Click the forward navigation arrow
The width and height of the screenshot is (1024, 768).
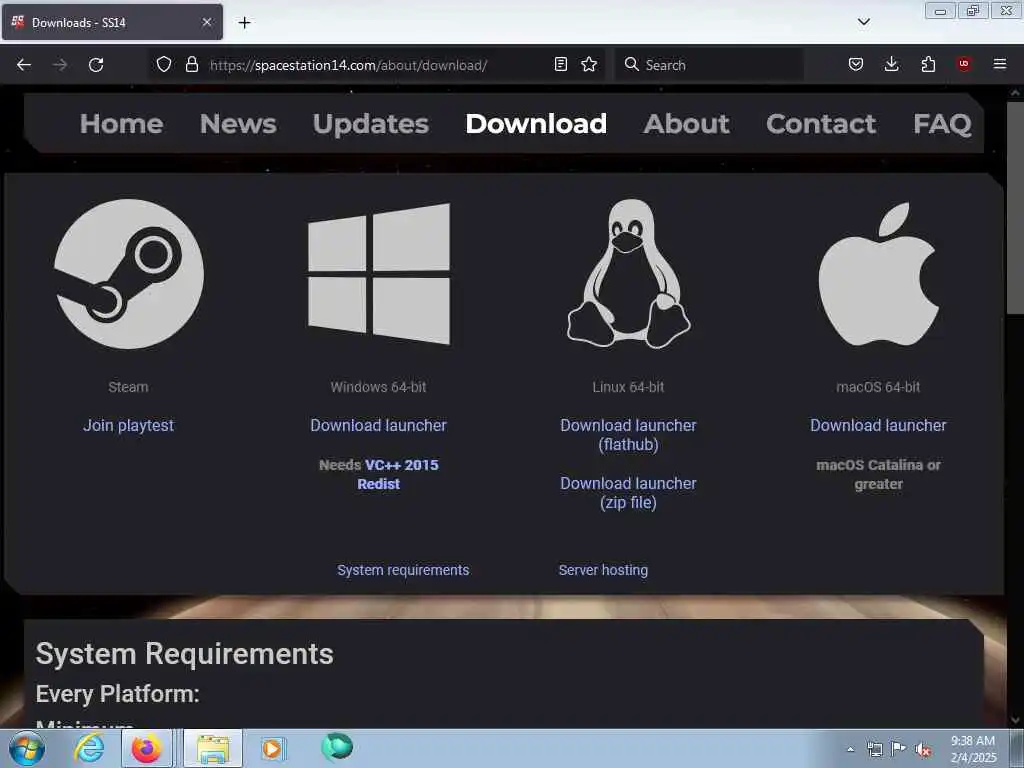(x=59, y=65)
